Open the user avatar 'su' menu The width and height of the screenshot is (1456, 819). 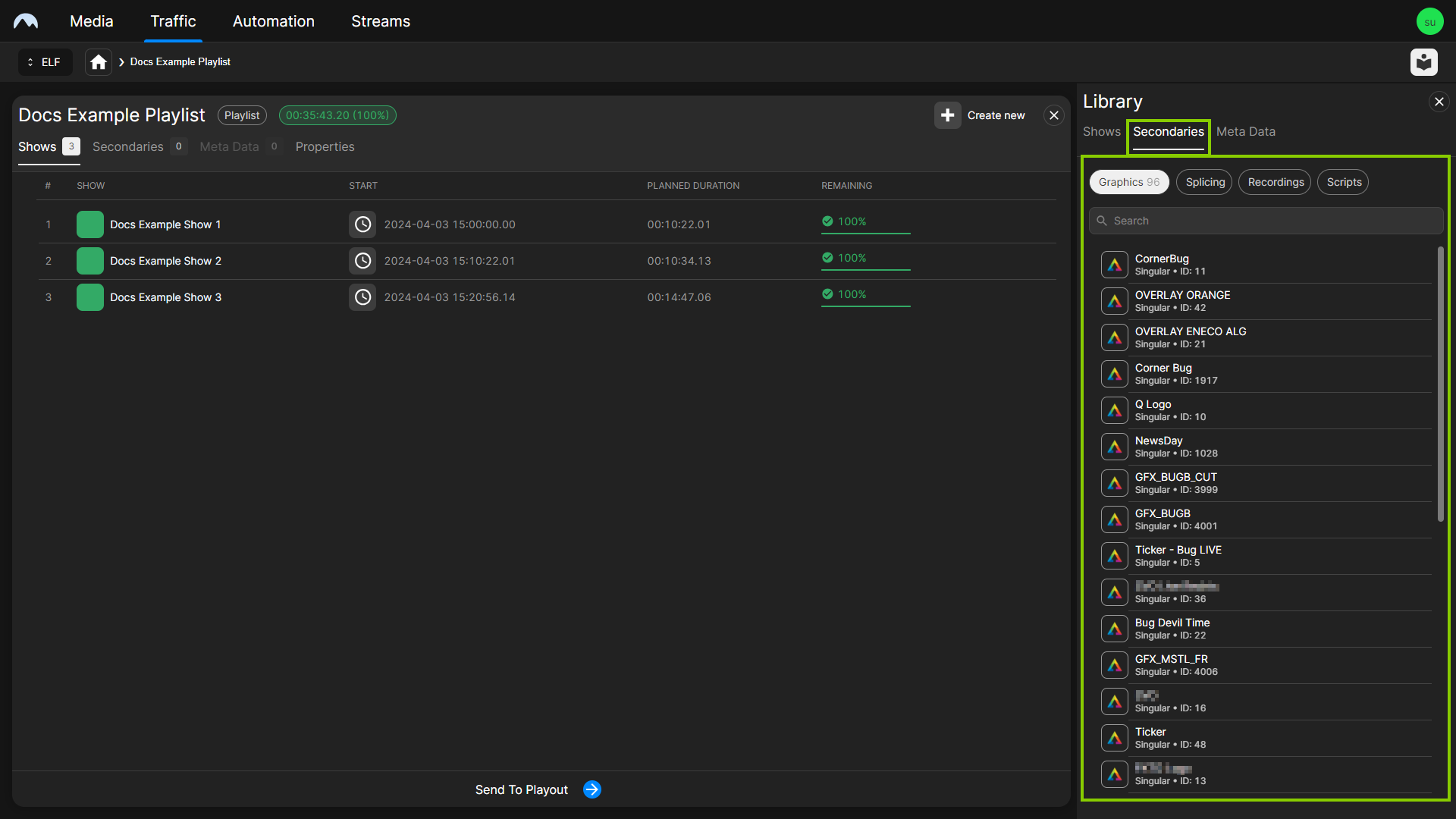click(1429, 21)
